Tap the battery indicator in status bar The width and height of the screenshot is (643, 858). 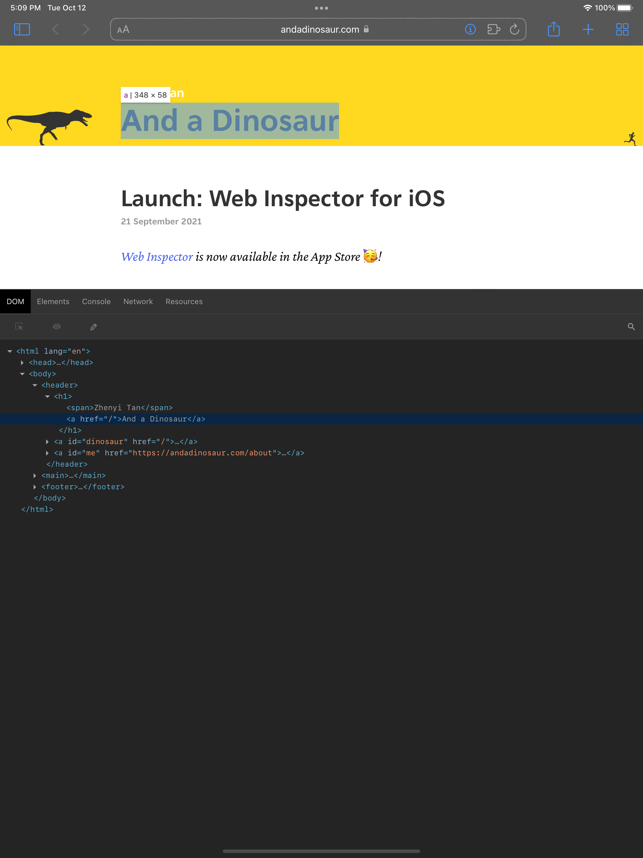(x=625, y=8)
